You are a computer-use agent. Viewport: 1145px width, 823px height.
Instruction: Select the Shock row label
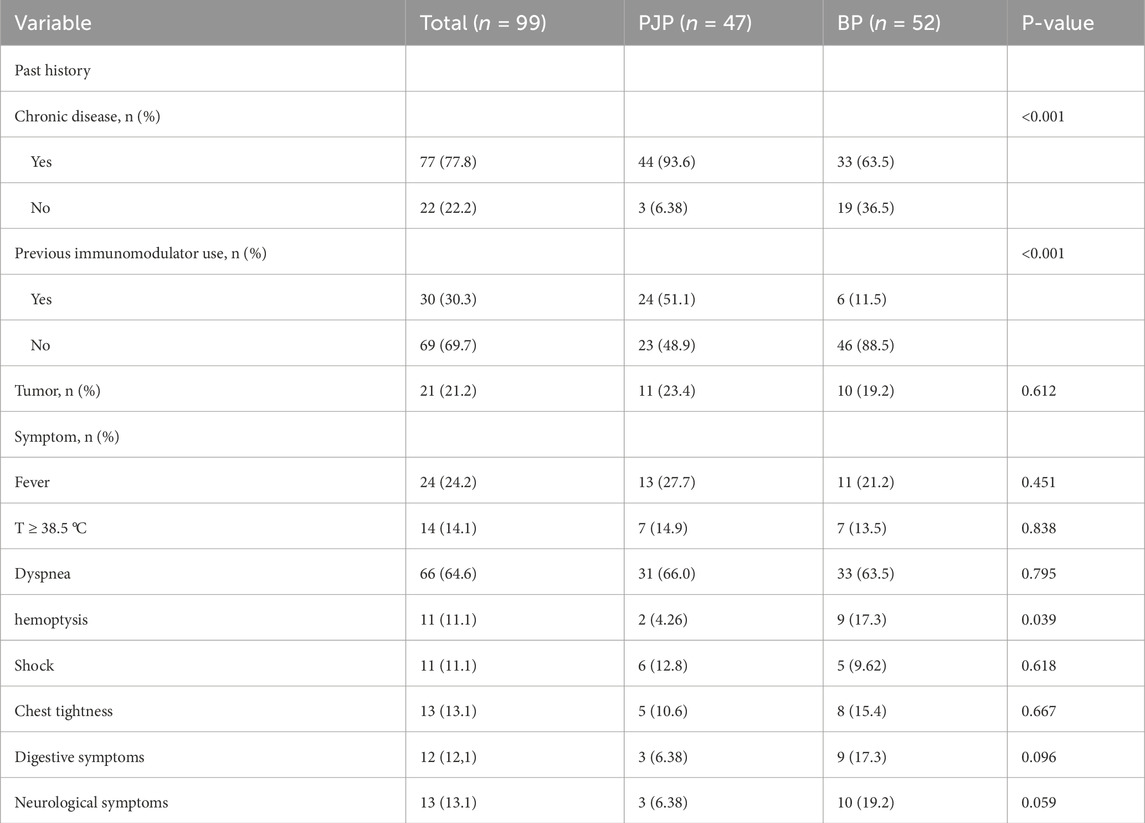point(34,665)
